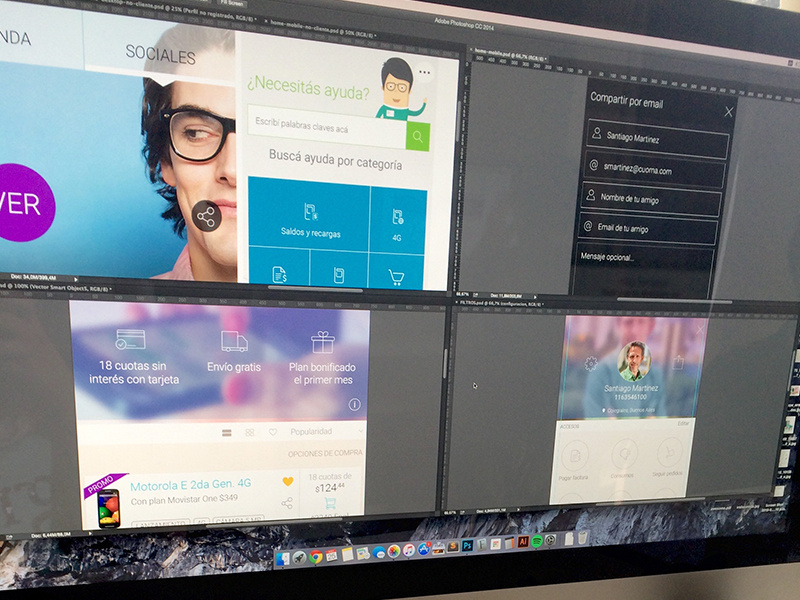Open the settings gear on the profile card
Screen dimensions: 800x600
pos(591,363)
